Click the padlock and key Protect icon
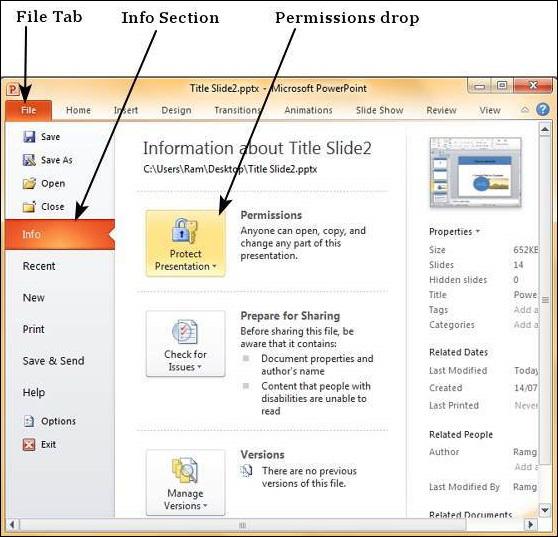 point(185,231)
